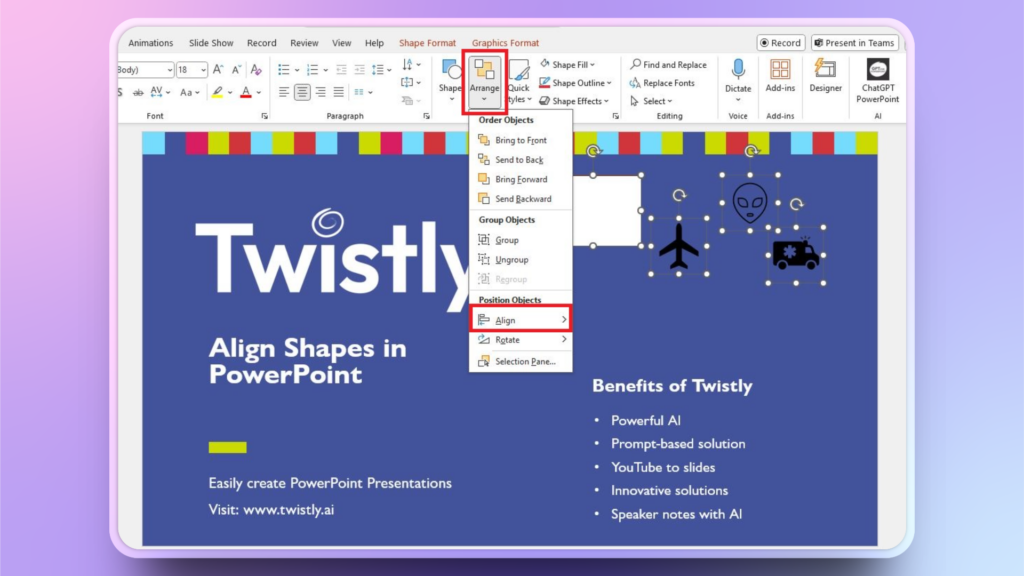Open Quick Styles gallery
Screen dimensions: 1024x576
(x=519, y=81)
